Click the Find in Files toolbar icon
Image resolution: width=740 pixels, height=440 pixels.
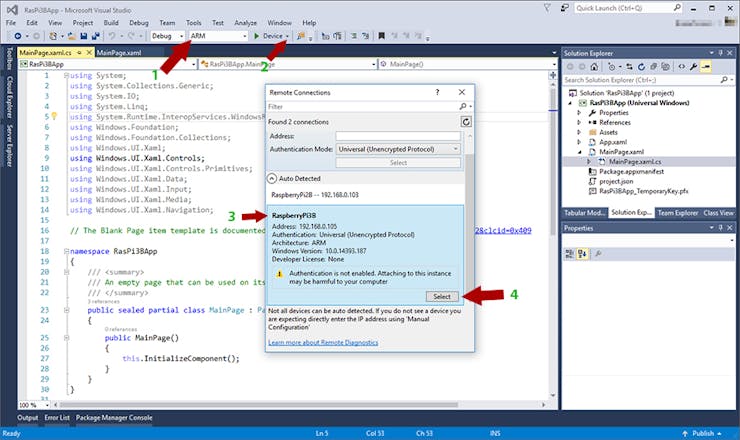click(x=301, y=36)
